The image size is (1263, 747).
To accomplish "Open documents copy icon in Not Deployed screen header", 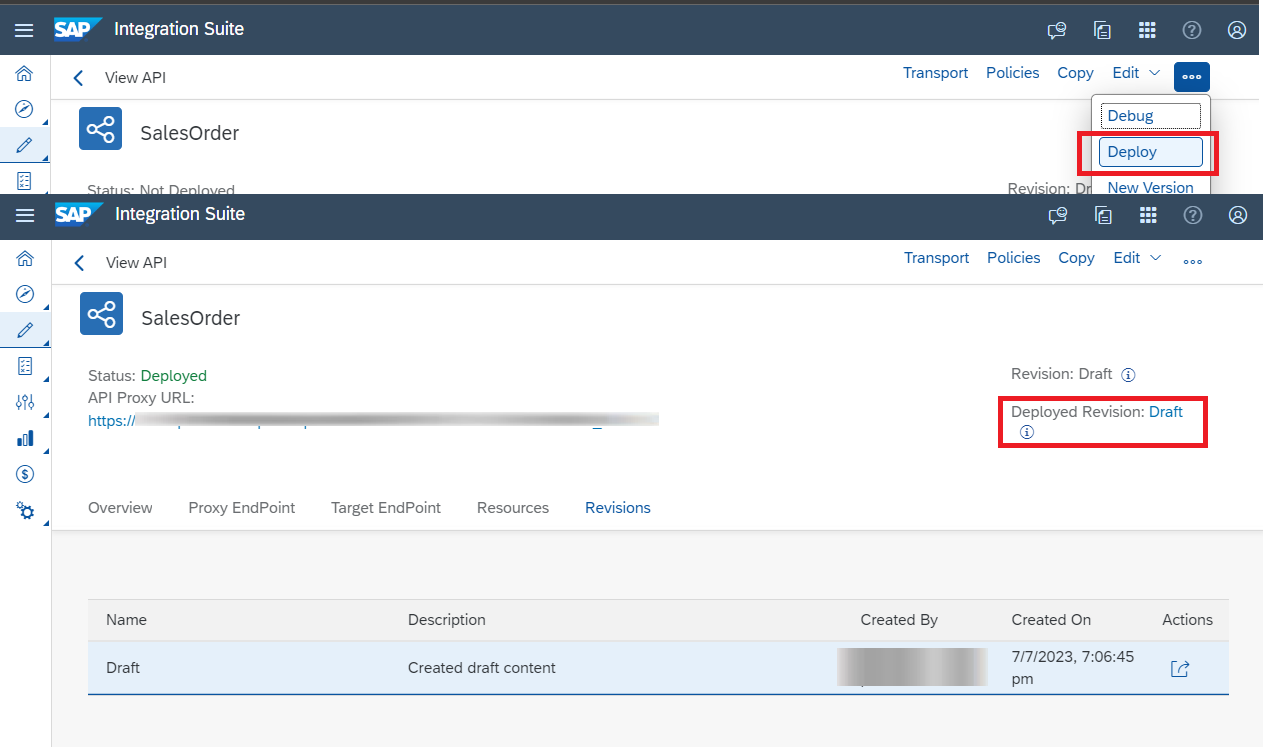I will [1102, 30].
